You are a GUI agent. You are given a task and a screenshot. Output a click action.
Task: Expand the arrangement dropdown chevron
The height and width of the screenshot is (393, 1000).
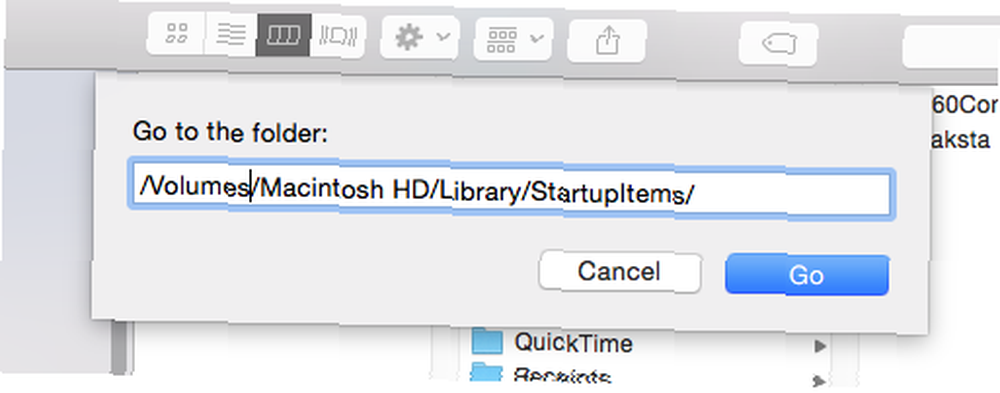(x=536, y=38)
